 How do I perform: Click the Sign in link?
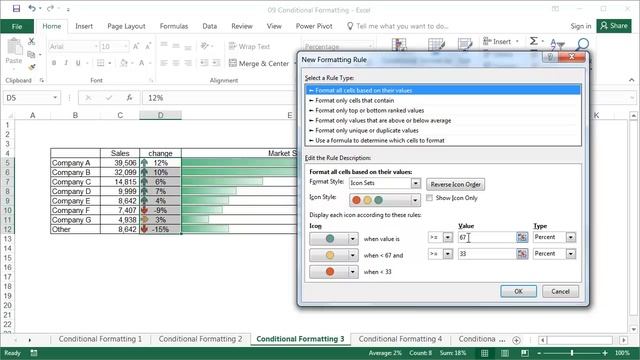tap(580, 26)
